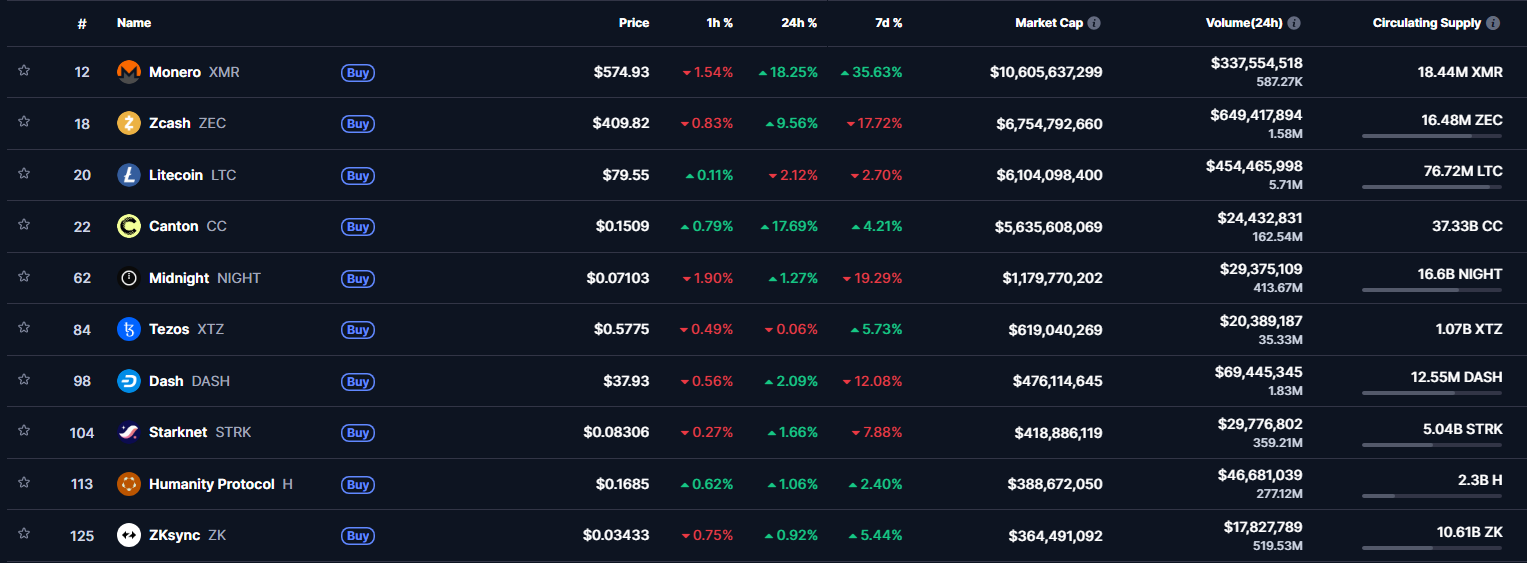
Task: Sort by the 24h % column
Action: [799, 23]
